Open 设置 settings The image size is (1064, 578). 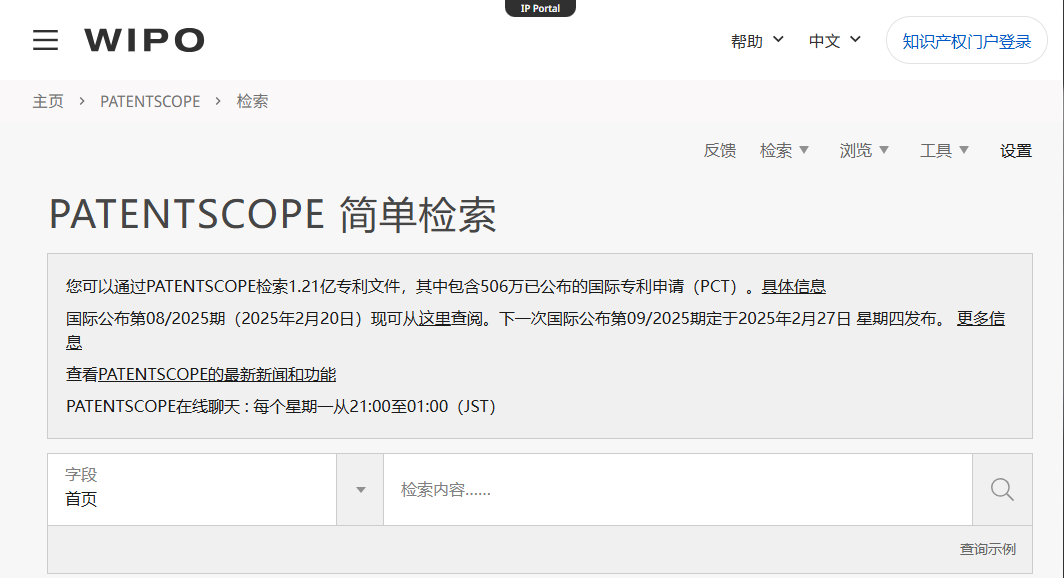pyautogui.click(x=1016, y=150)
